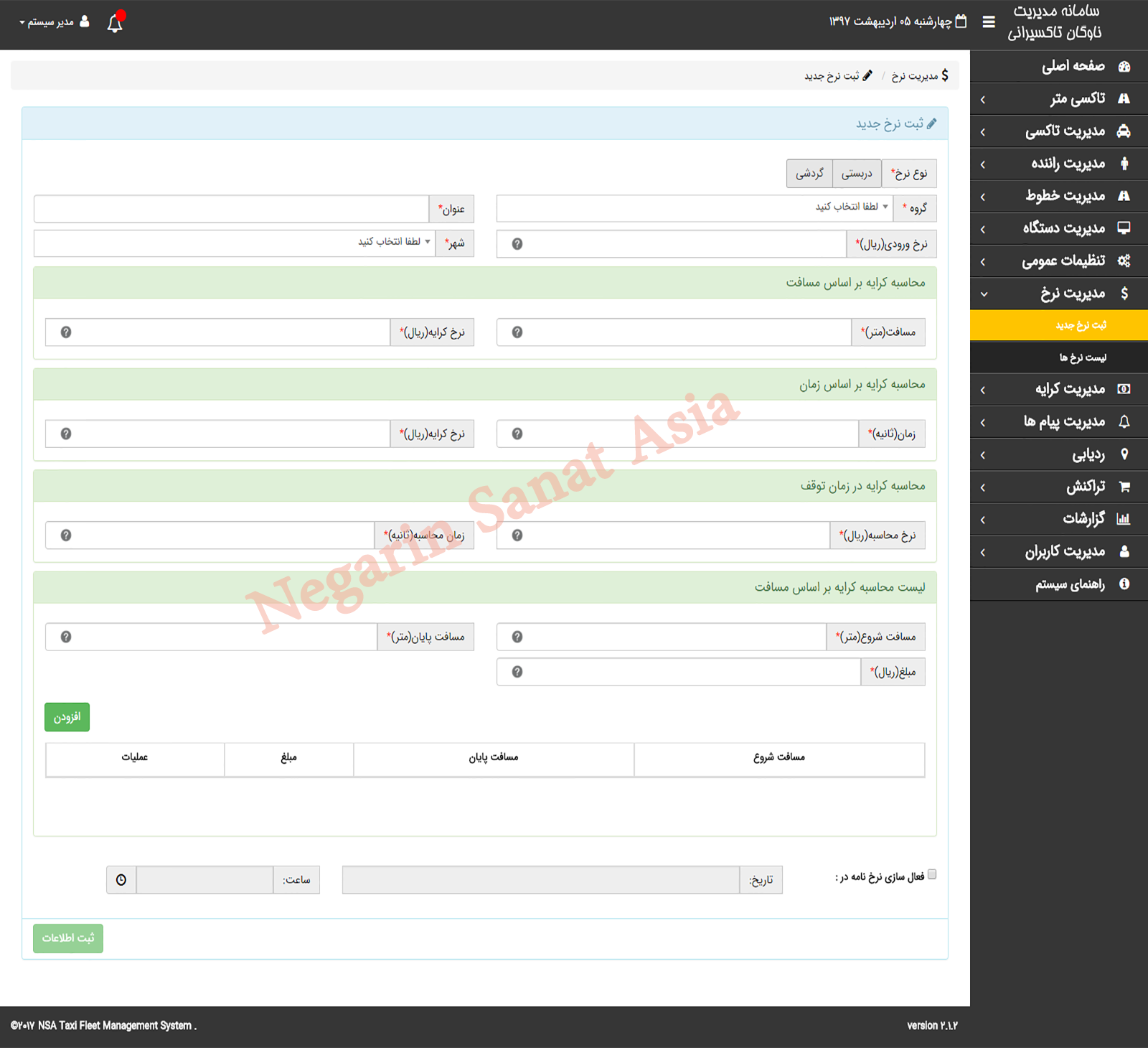The width and height of the screenshot is (1148, 1048).
Task: Click the driver person icon of مدیریت راننده
Action: tap(1124, 164)
